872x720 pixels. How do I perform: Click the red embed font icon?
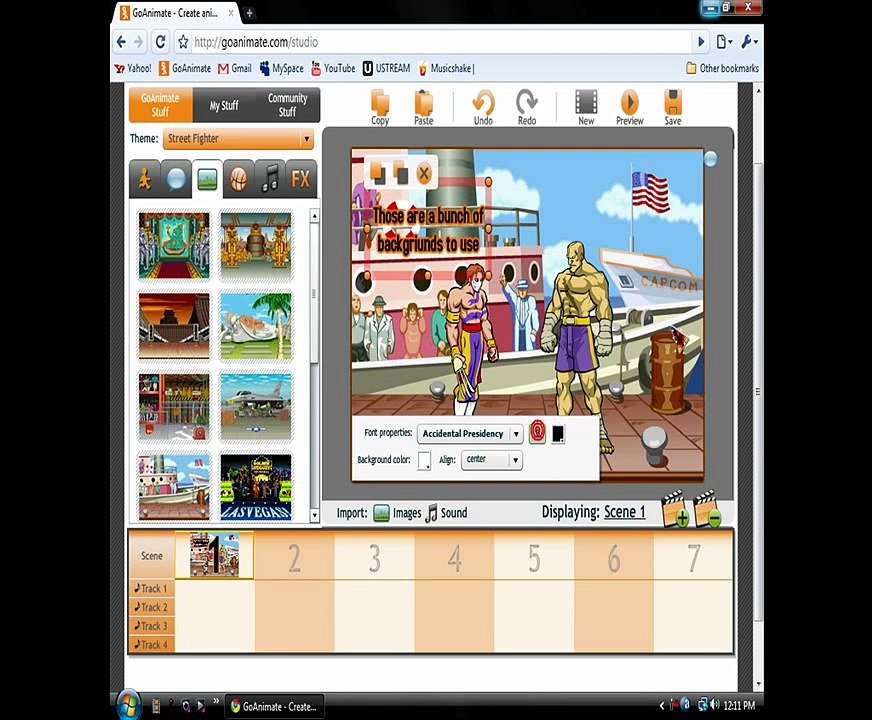pyautogui.click(x=537, y=433)
